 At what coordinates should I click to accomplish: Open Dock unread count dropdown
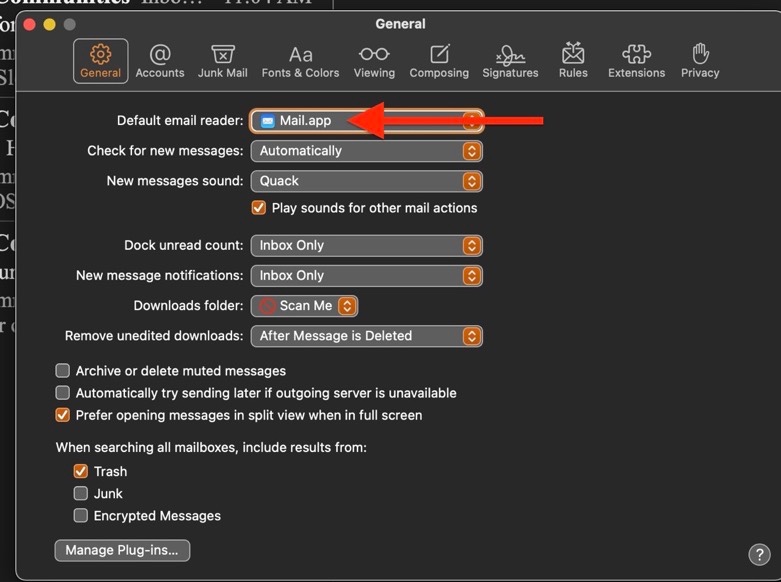367,246
